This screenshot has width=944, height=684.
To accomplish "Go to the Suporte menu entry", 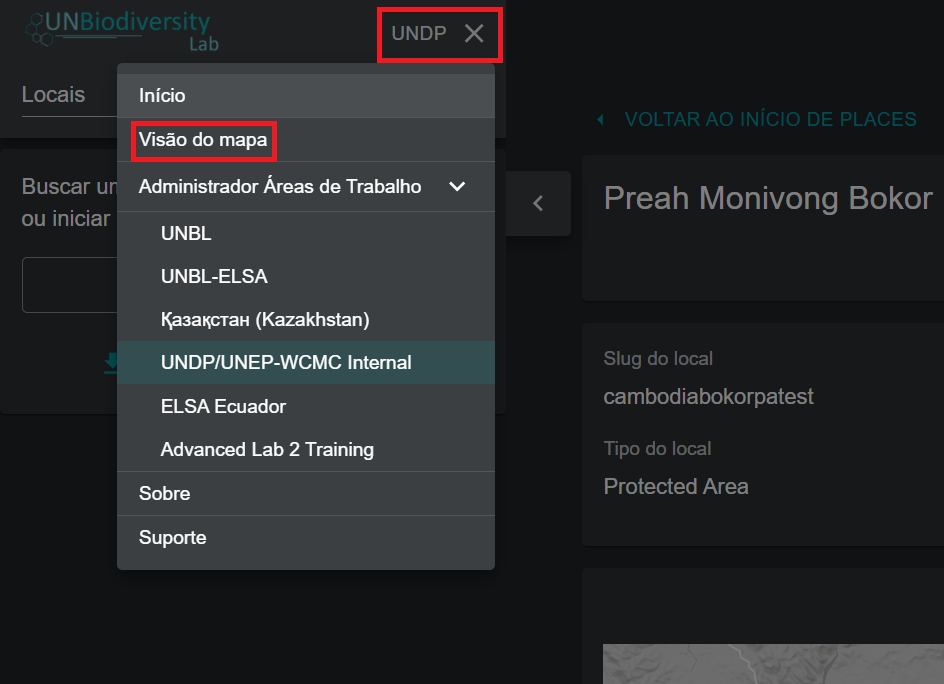I will tap(172, 538).
